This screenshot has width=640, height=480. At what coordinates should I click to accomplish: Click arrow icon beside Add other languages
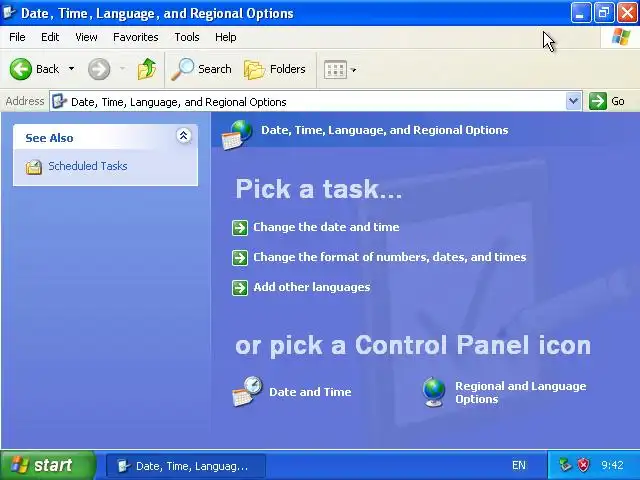pyautogui.click(x=240, y=288)
